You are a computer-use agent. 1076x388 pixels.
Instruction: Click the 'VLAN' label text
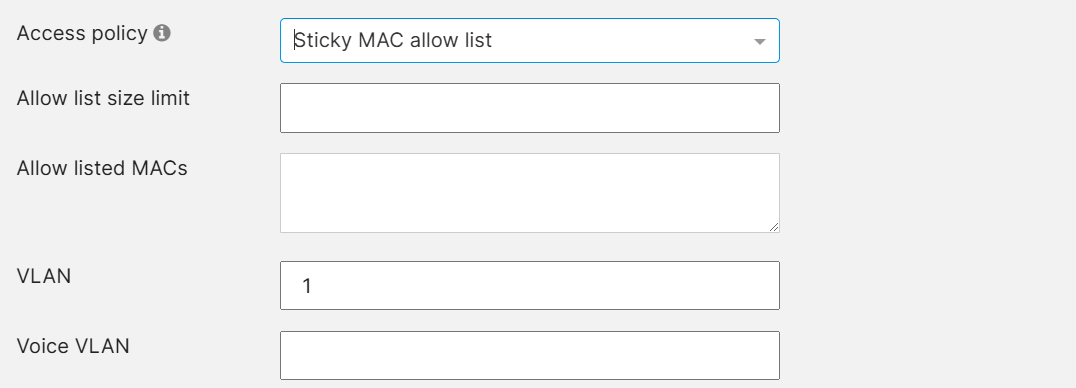44,276
